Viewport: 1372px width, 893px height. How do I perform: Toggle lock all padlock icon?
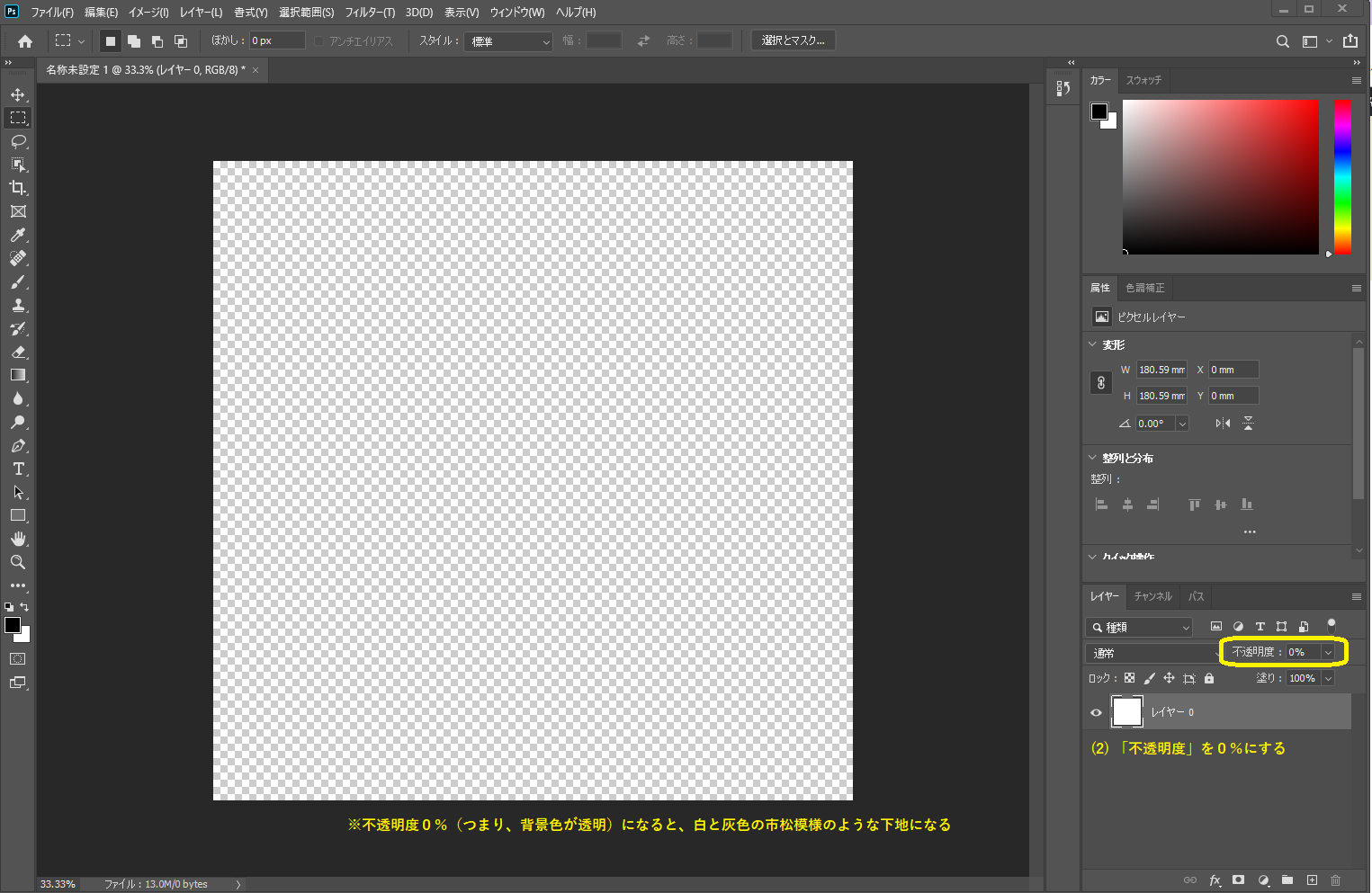(x=1209, y=678)
